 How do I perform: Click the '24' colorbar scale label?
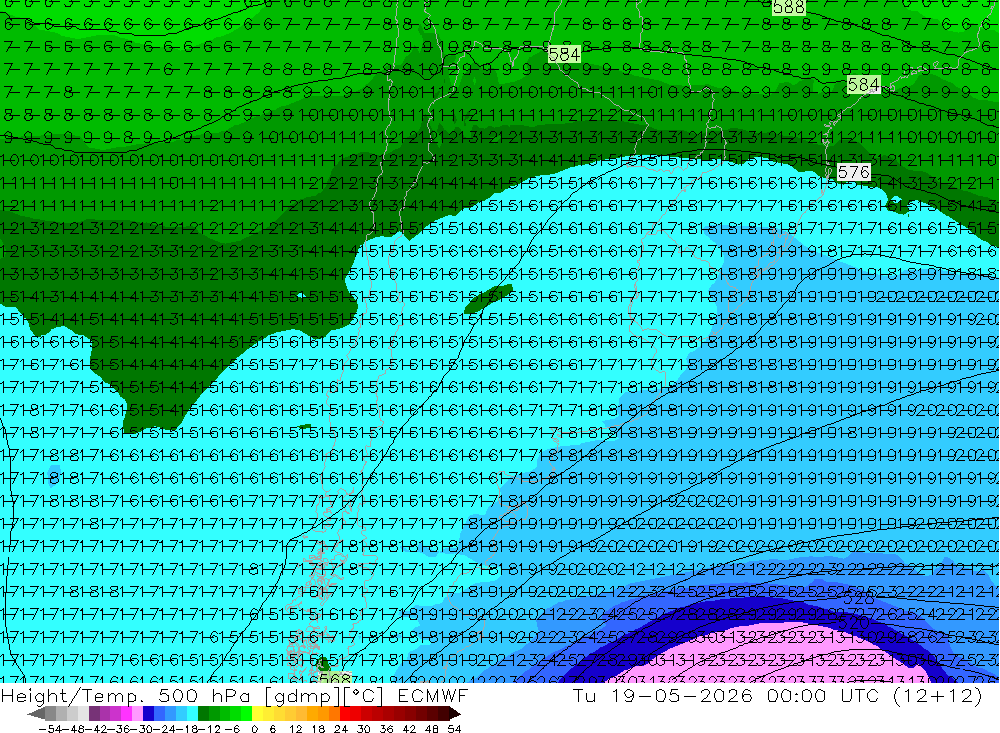(x=341, y=729)
